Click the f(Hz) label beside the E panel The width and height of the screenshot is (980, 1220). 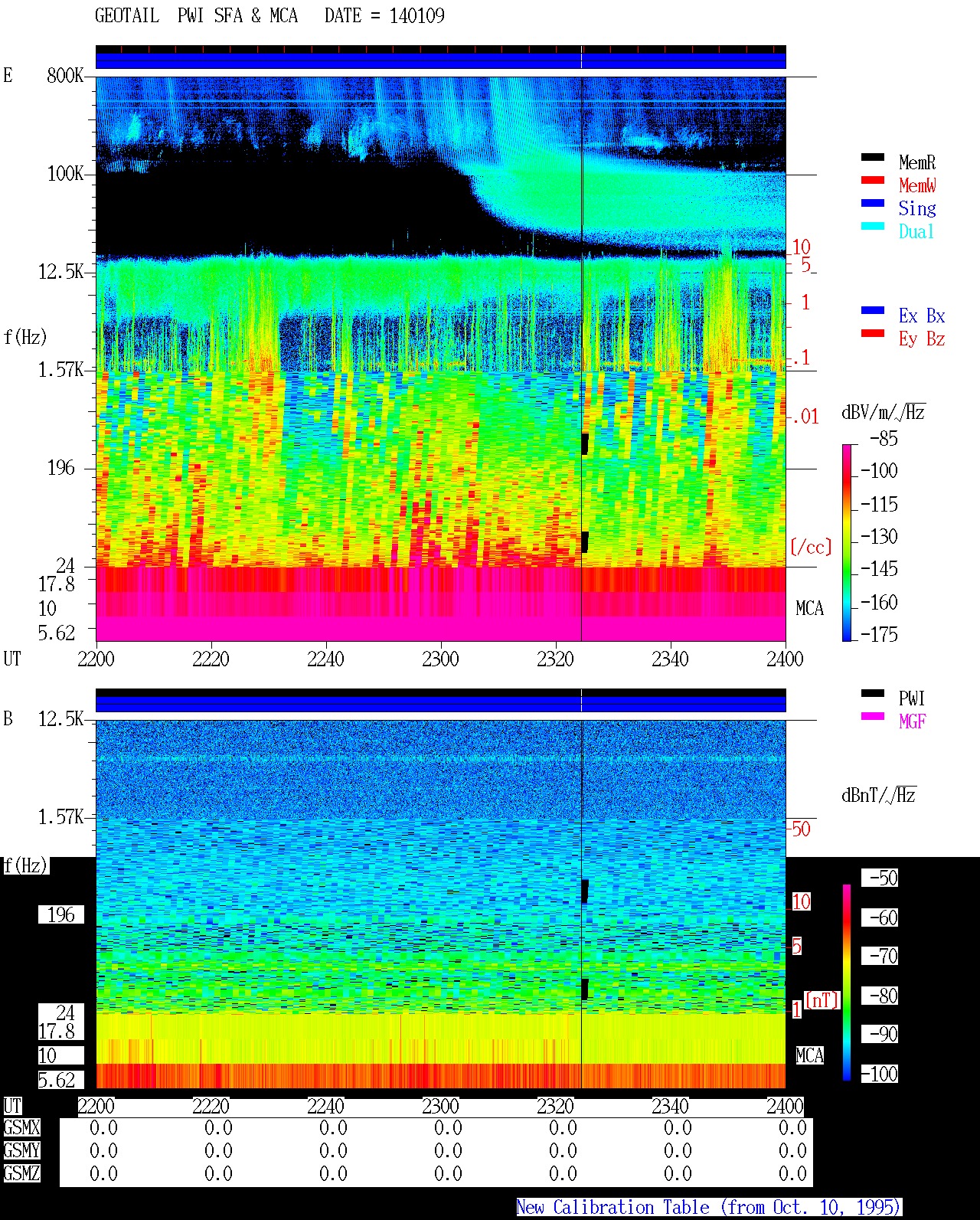pyautogui.click(x=25, y=337)
